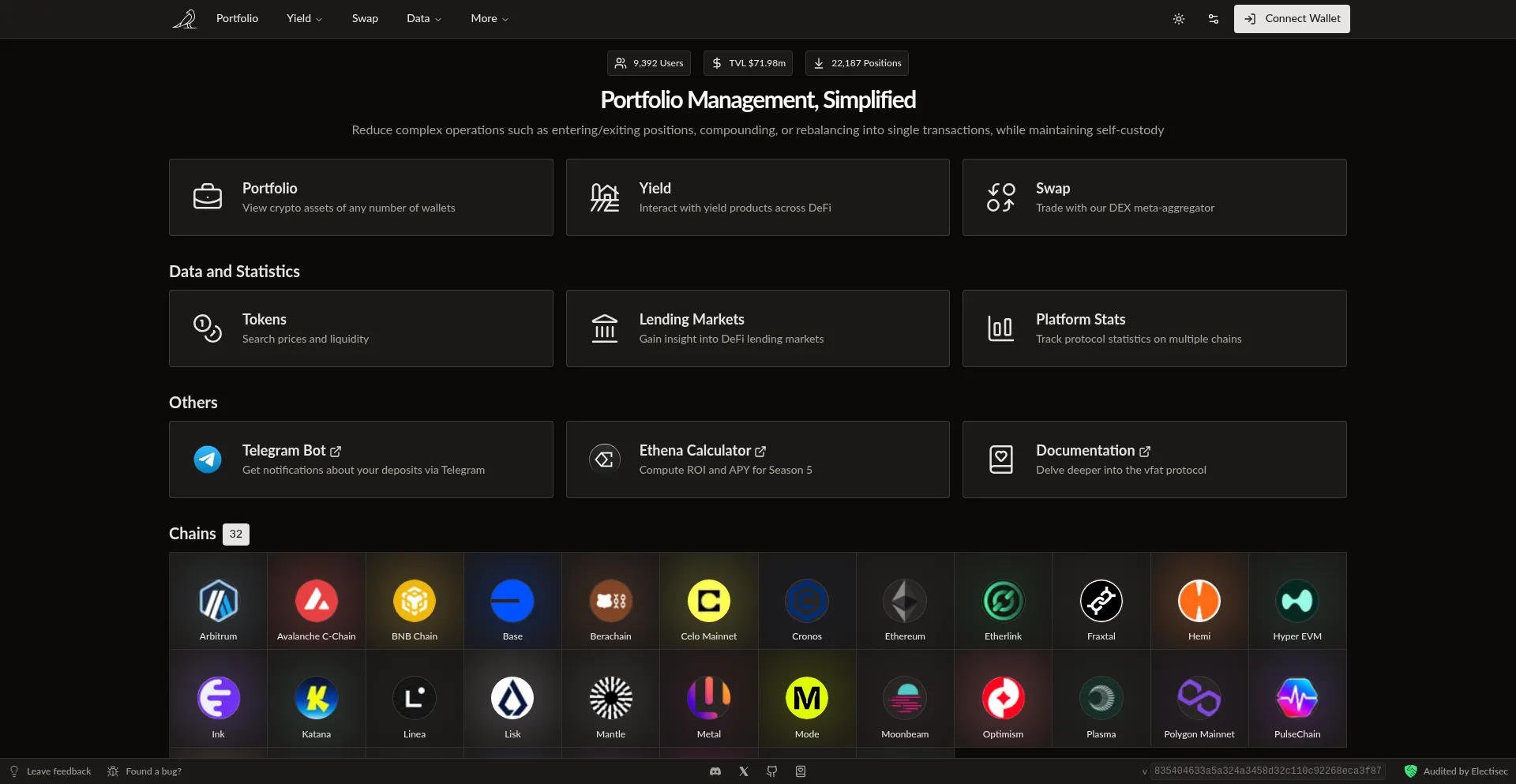Image resolution: width=1516 pixels, height=784 pixels.
Task: Choose the Ethereum chain icon
Action: tap(905, 602)
